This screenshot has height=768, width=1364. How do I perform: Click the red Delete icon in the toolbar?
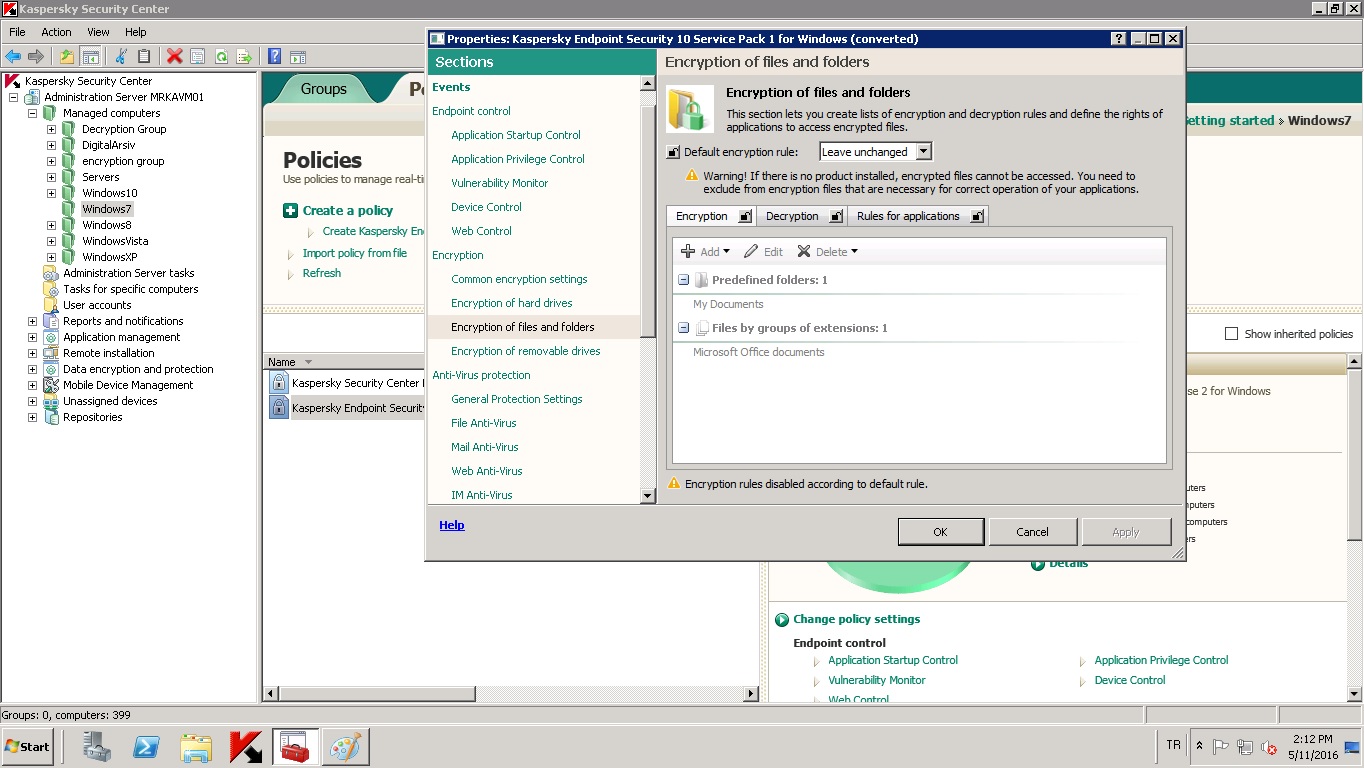tap(174, 57)
